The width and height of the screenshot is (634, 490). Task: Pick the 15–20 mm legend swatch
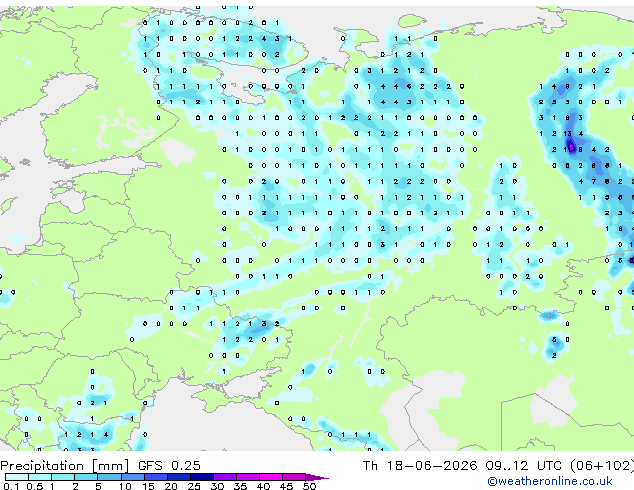(x=156, y=477)
